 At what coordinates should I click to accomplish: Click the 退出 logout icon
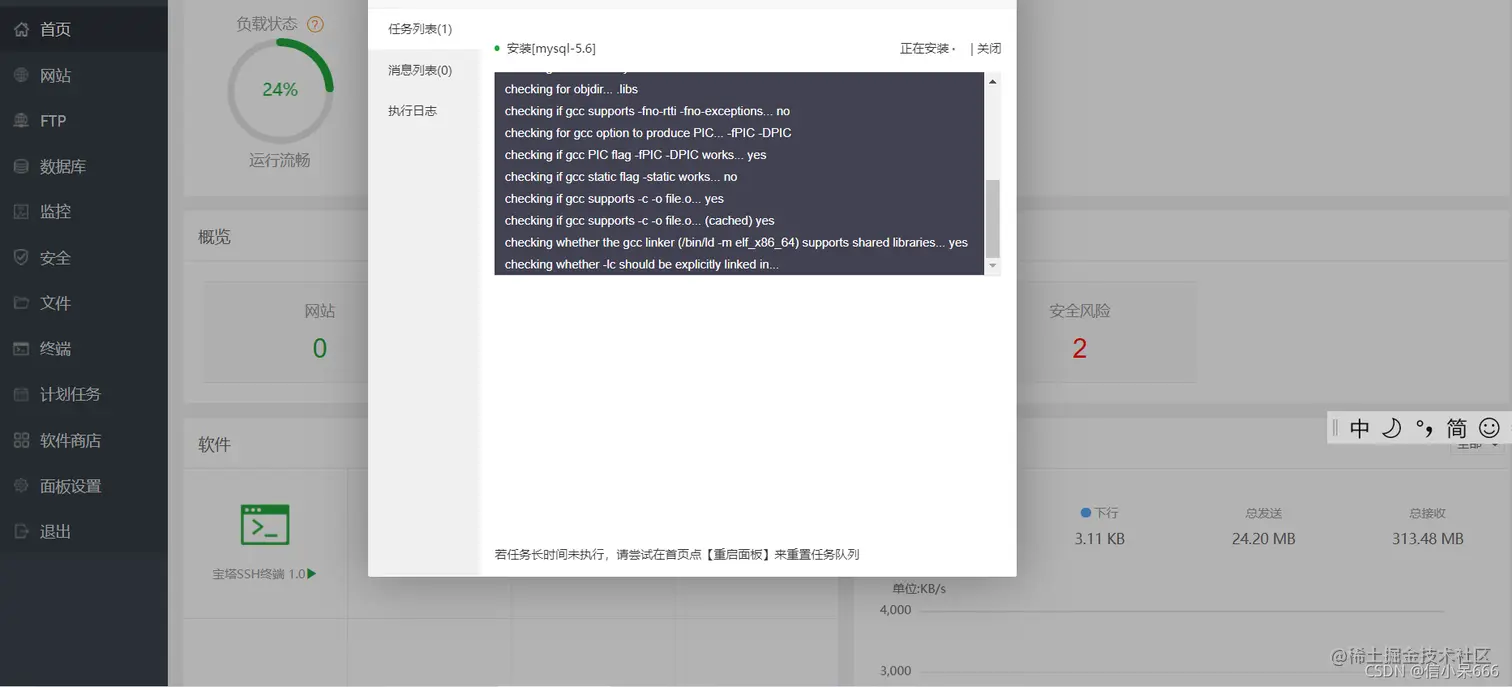pyautogui.click(x=21, y=531)
